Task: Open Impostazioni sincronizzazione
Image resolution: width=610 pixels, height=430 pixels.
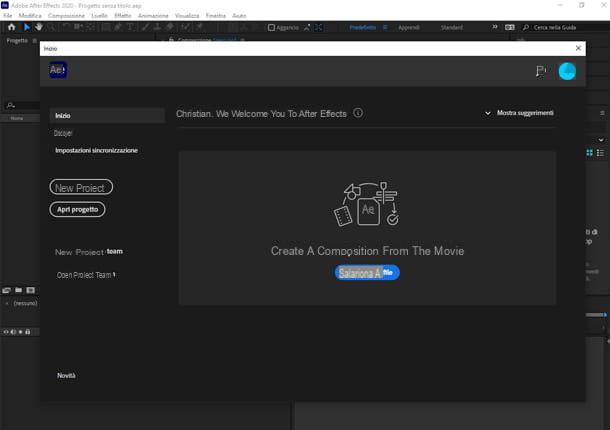Action: pos(96,150)
